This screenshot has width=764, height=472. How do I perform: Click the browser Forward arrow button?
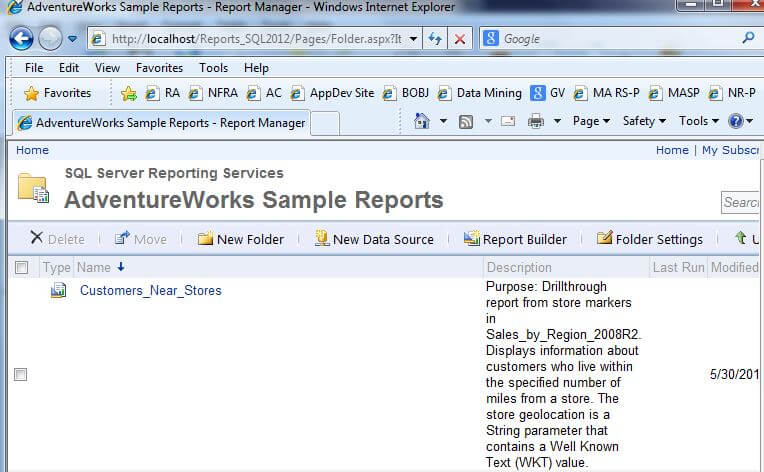pyautogui.click(x=50, y=38)
